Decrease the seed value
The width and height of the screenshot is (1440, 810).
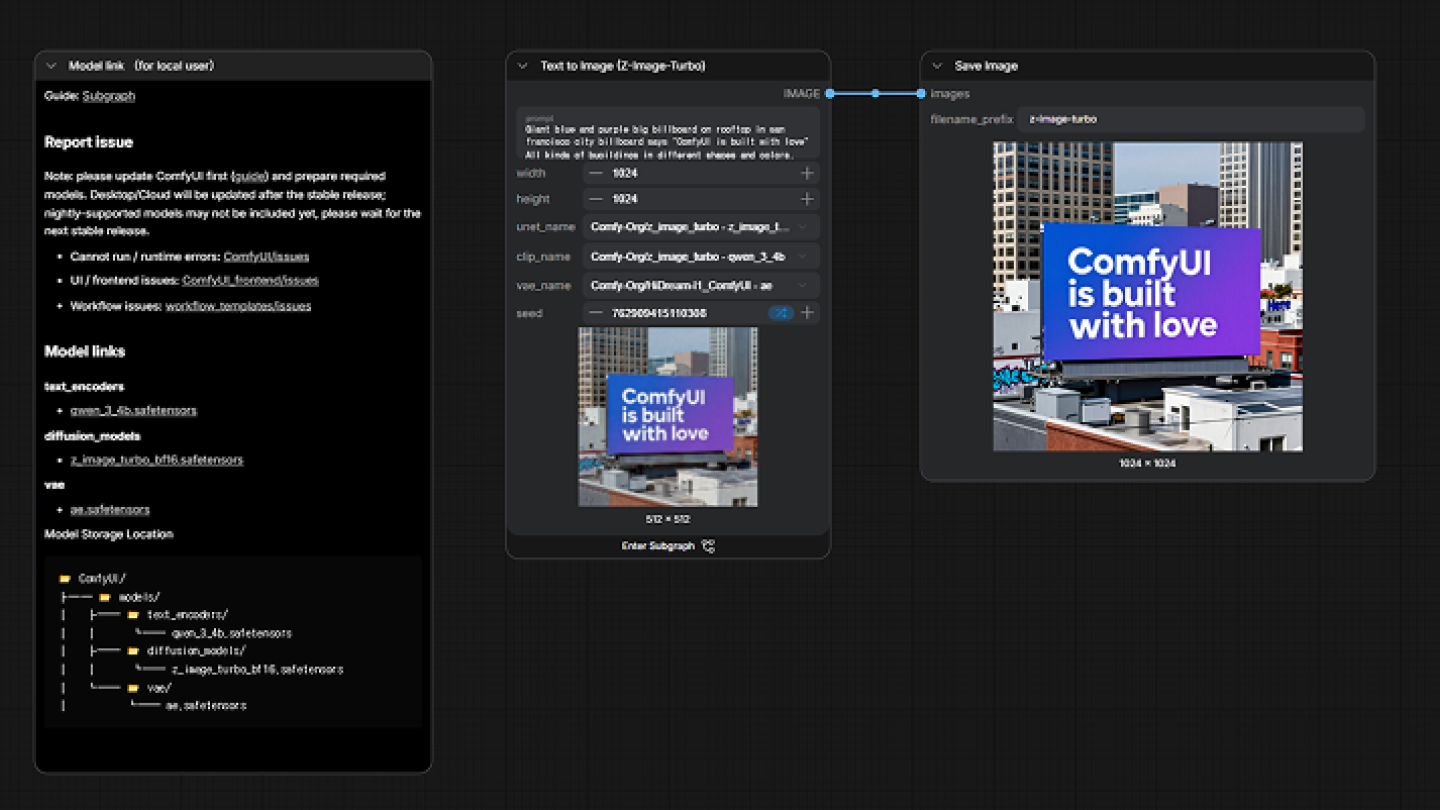[x=596, y=313]
